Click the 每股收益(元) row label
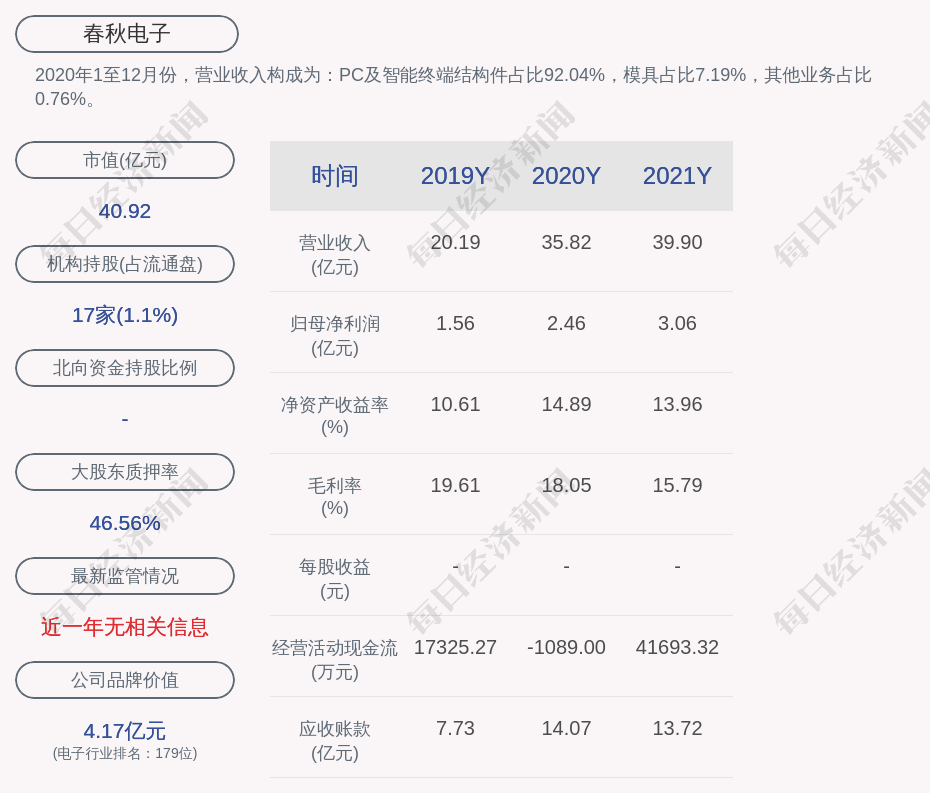This screenshot has height=793, width=930. [335, 579]
